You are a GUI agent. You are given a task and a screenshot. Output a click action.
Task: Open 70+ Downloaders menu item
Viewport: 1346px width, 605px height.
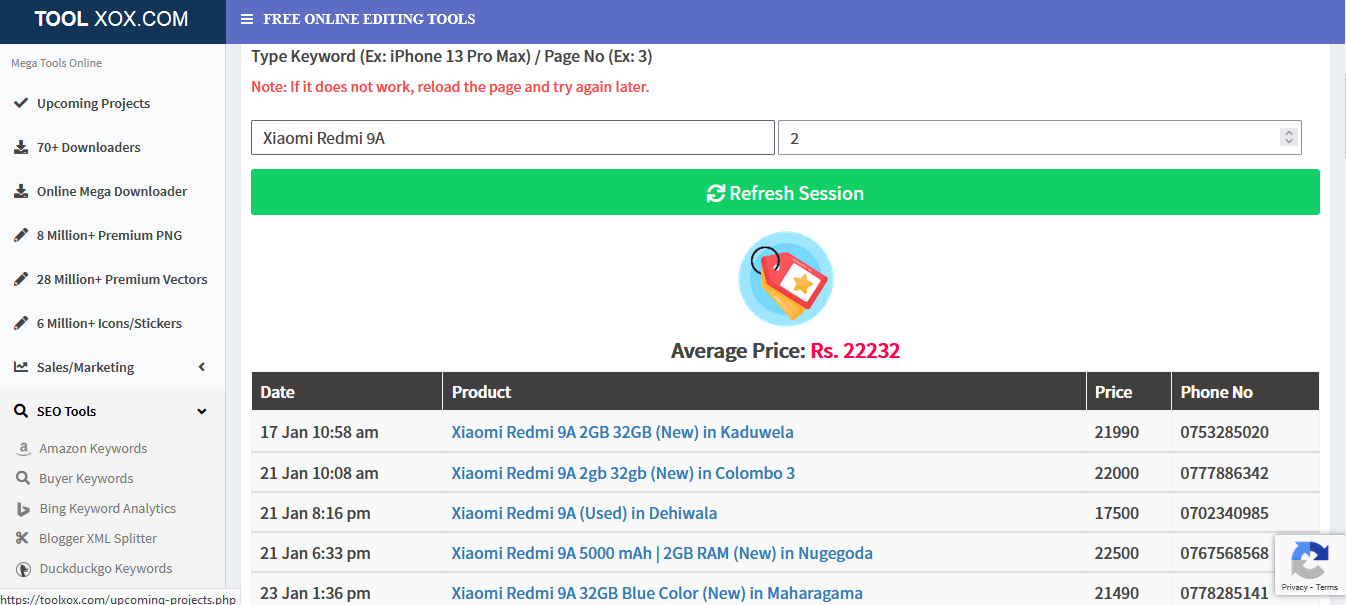[89, 147]
